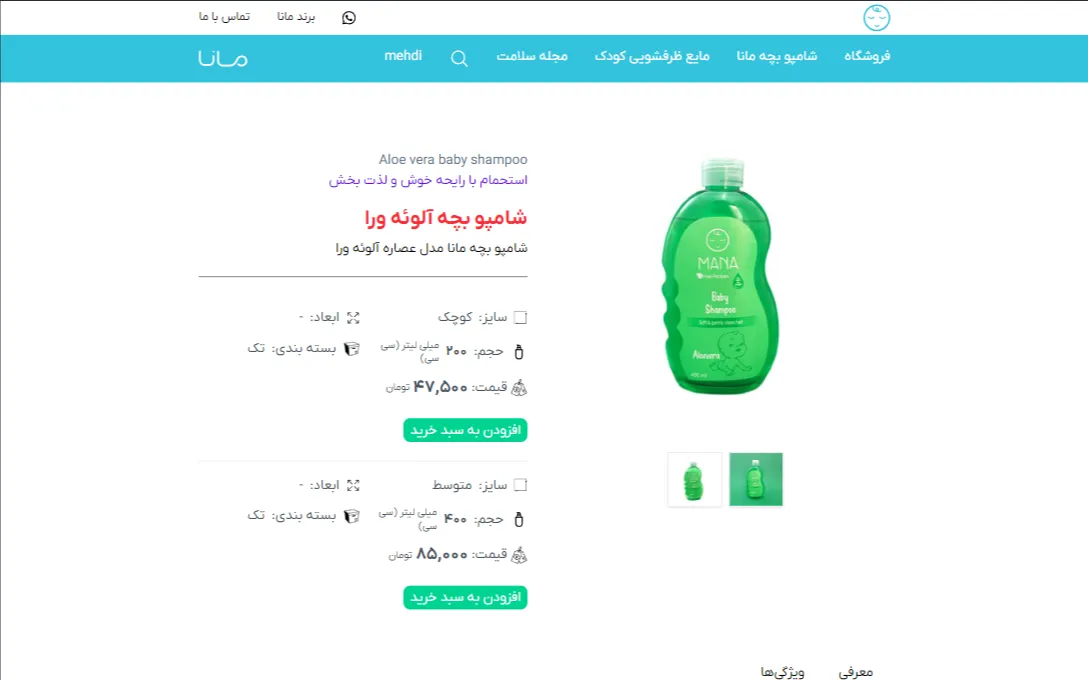Click the price tag icon for 85,000
1088x680 pixels.
[x=519, y=555]
